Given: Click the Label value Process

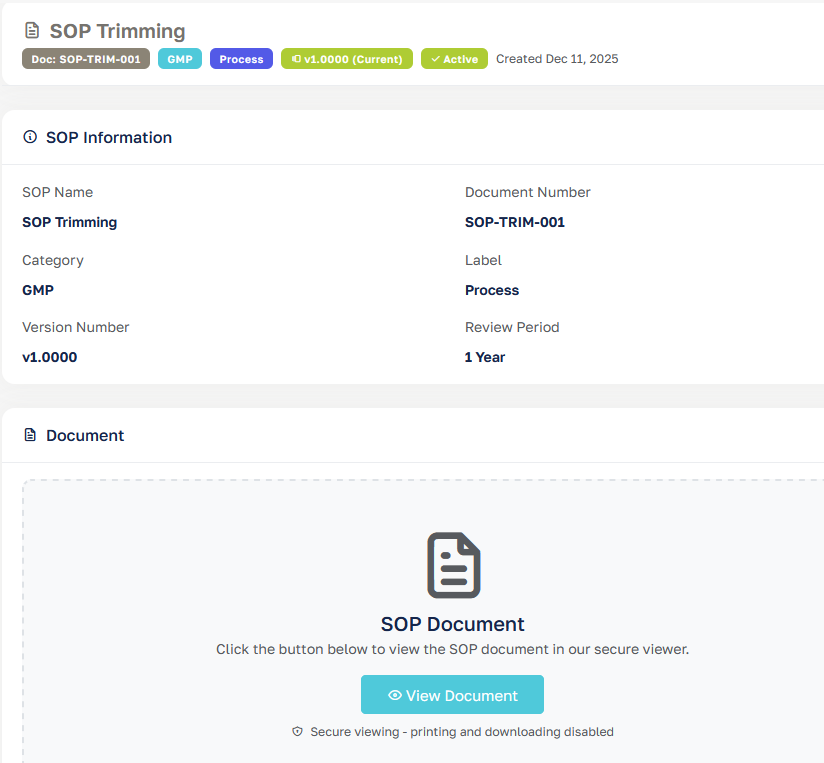Looking at the screenshot, I should [x=492, y=290].
